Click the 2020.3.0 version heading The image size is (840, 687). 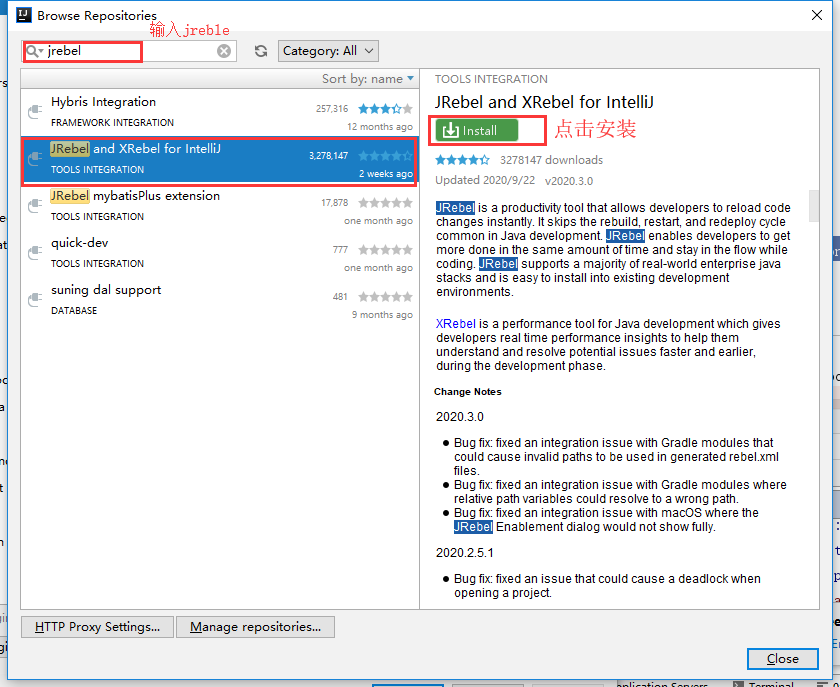(x=460, y=417)
